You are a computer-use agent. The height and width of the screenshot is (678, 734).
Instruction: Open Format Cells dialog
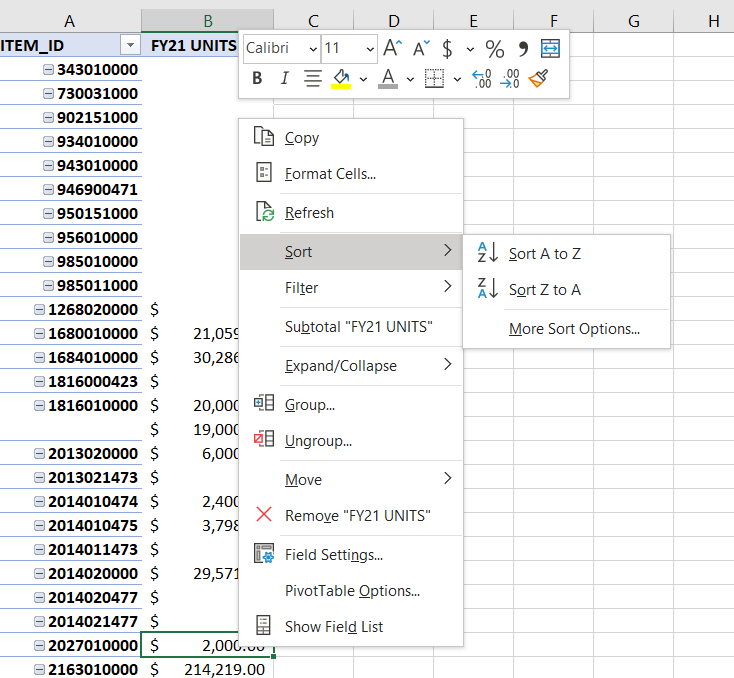point(351,174)
